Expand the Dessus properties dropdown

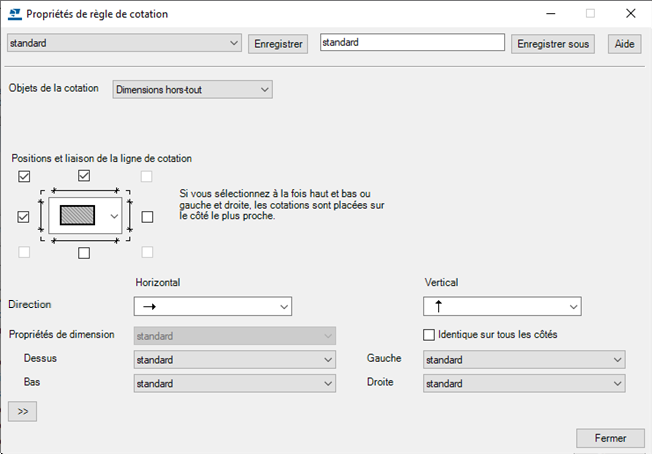234,360
